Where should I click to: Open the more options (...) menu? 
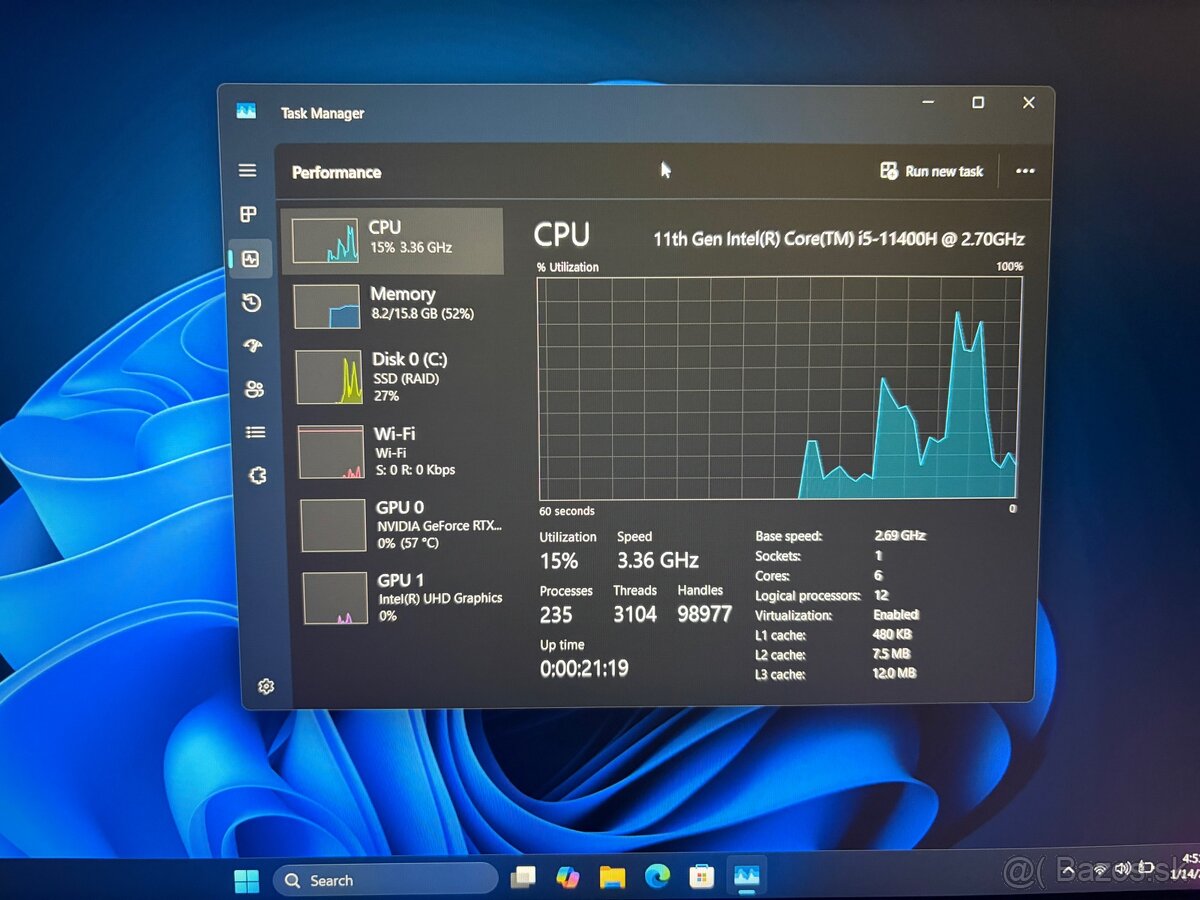1025,171
